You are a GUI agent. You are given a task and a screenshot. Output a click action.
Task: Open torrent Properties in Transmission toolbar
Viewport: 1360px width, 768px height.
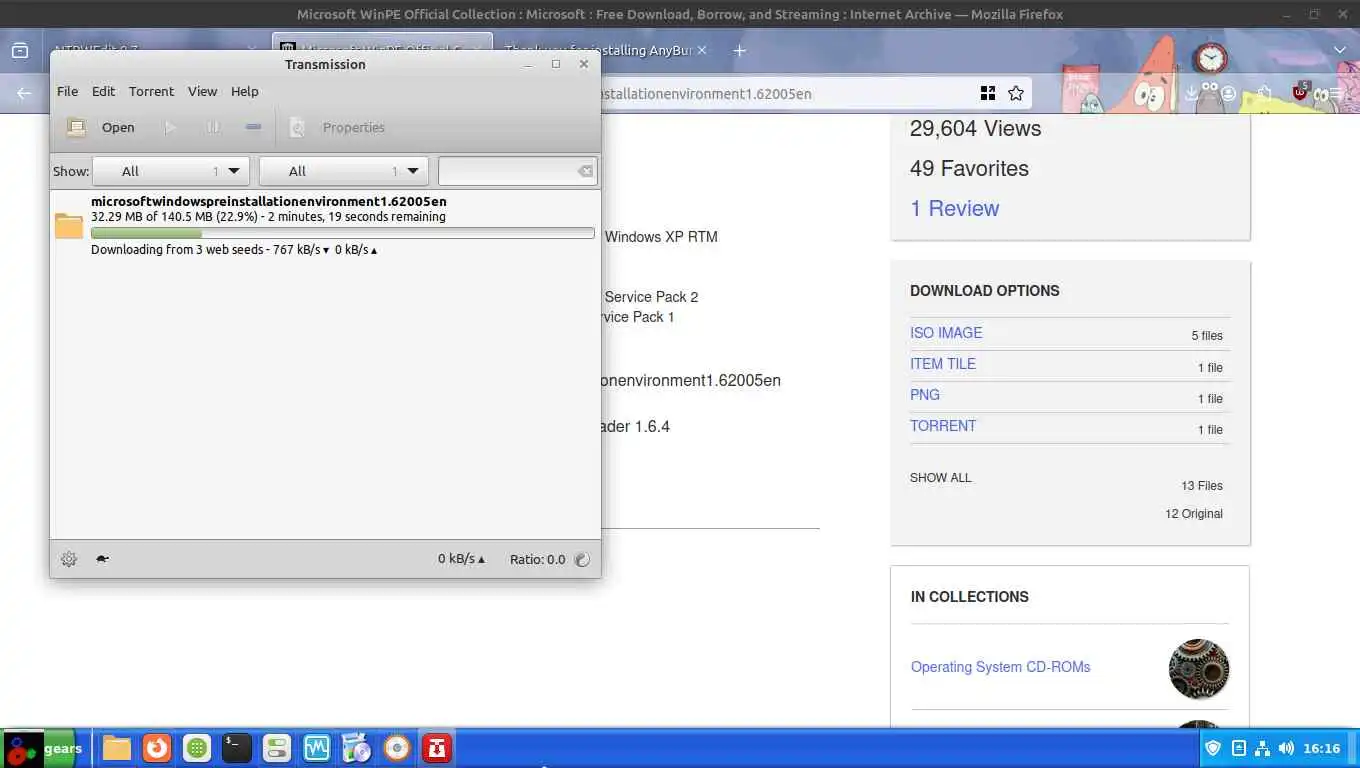point(337,127)
